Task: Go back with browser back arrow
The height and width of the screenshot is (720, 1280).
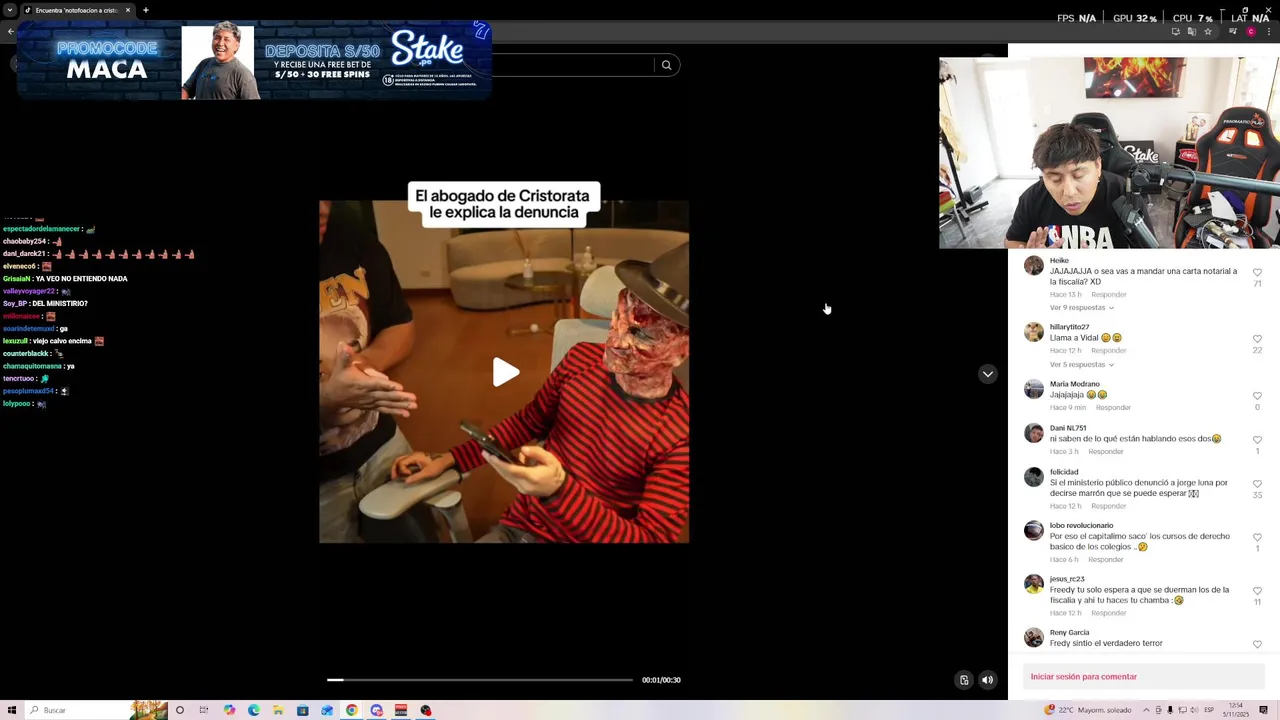Action: (x=10, y=31)
